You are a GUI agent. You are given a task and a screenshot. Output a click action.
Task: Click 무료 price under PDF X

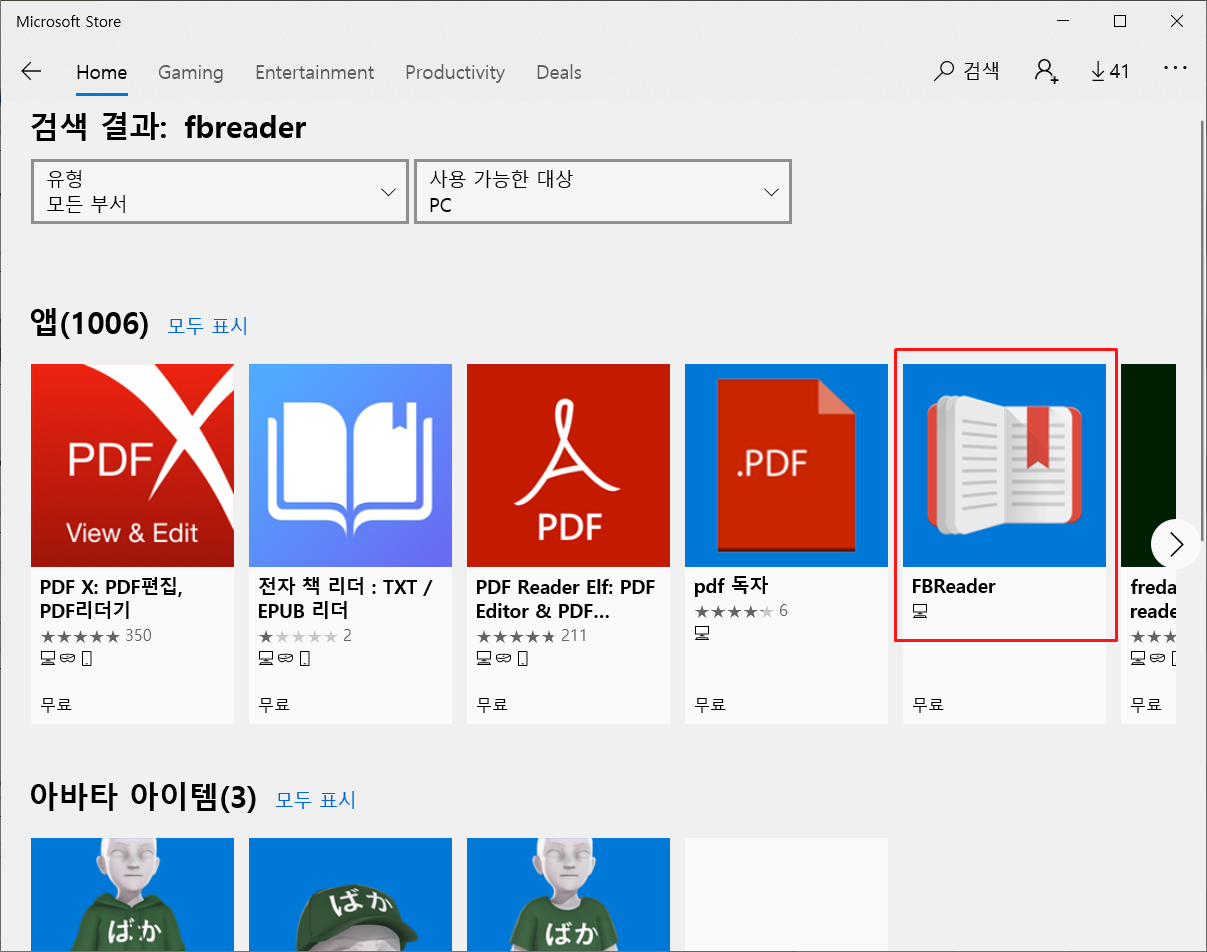[x=56, y=705]
